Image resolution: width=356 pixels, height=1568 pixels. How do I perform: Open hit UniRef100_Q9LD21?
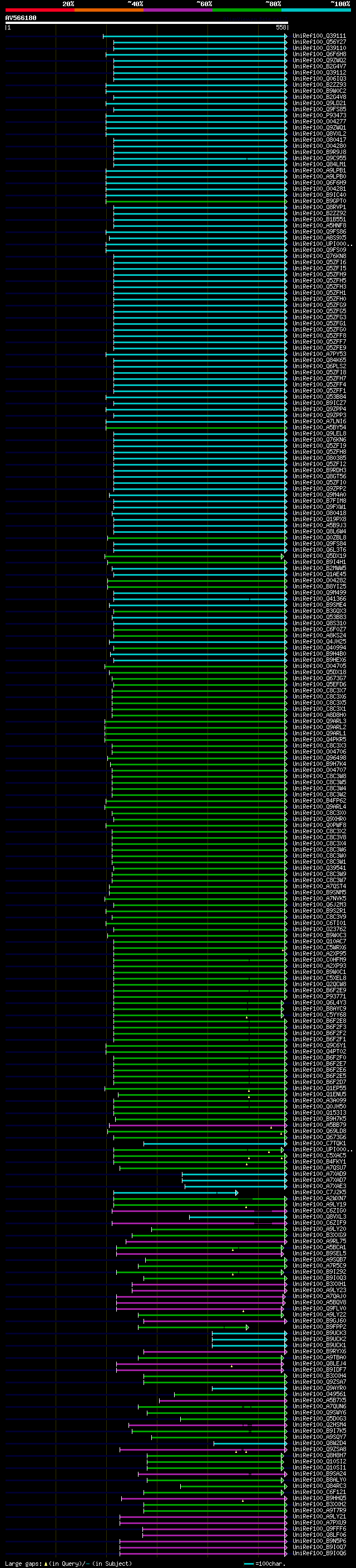click(319, 103)
